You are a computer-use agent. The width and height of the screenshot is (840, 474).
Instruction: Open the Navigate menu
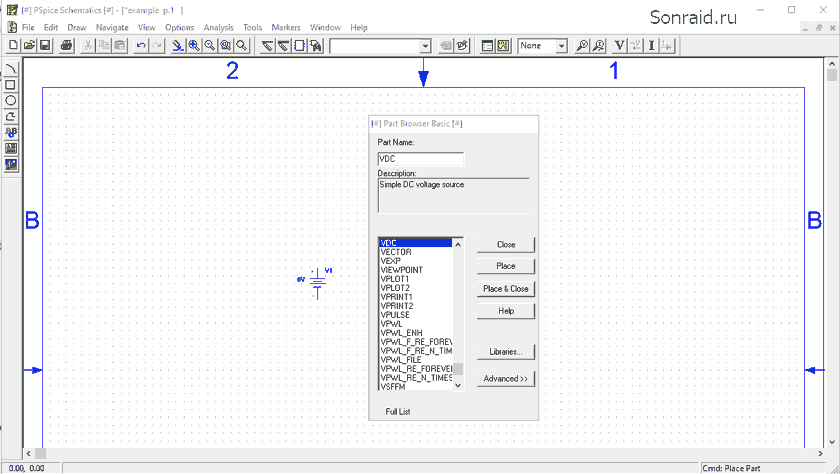coord(112,27)
